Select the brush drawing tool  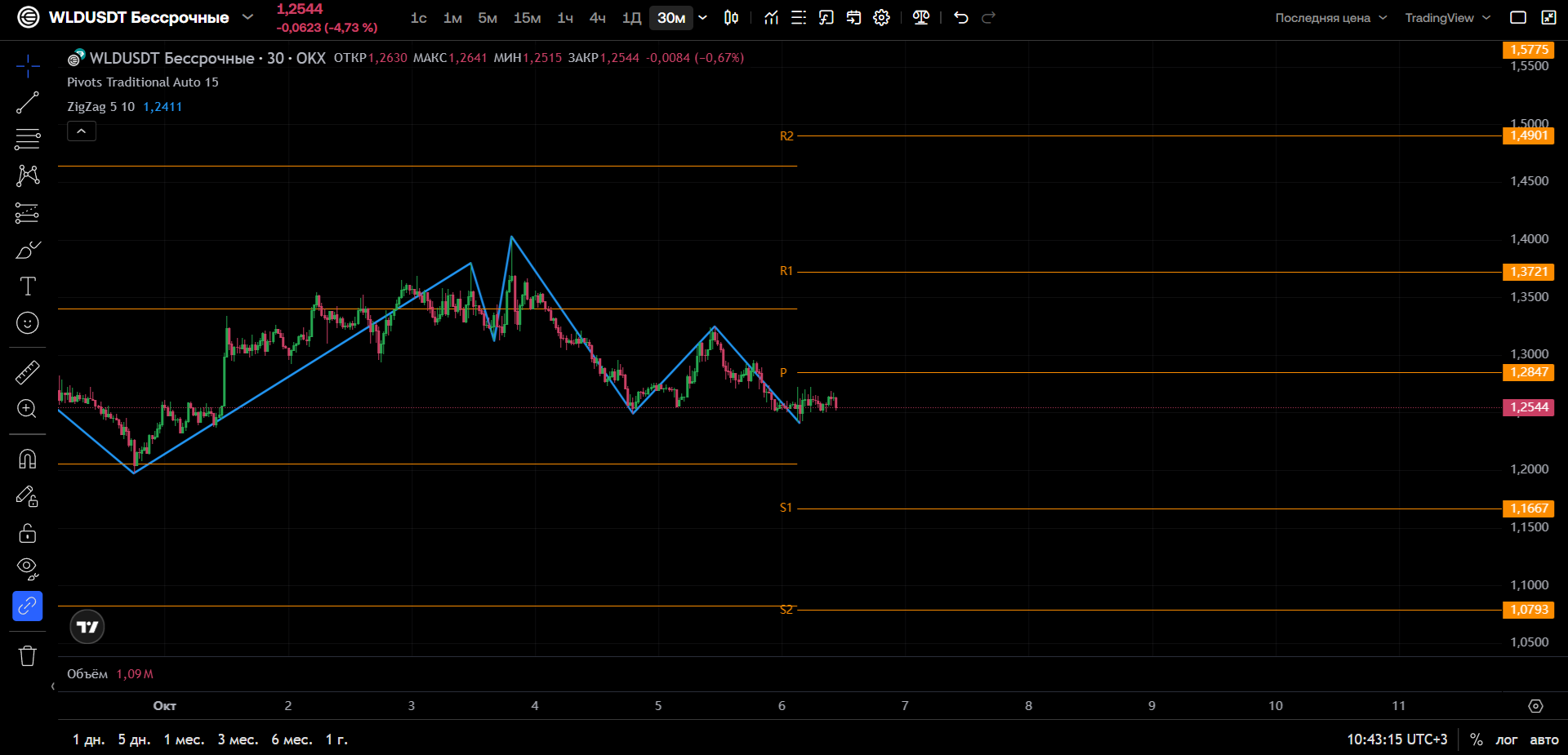[27, 250]
